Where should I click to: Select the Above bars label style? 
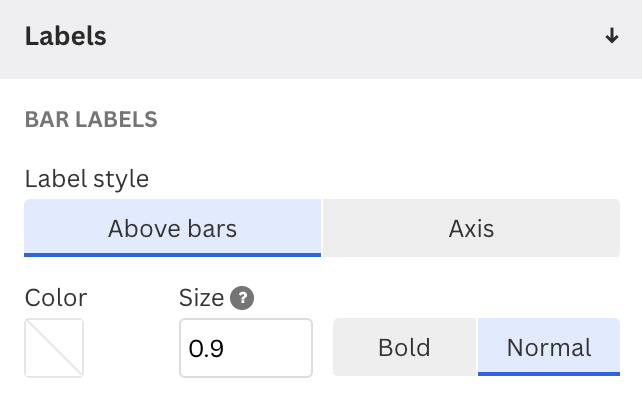pyautogui.click(x=172, y=228)
